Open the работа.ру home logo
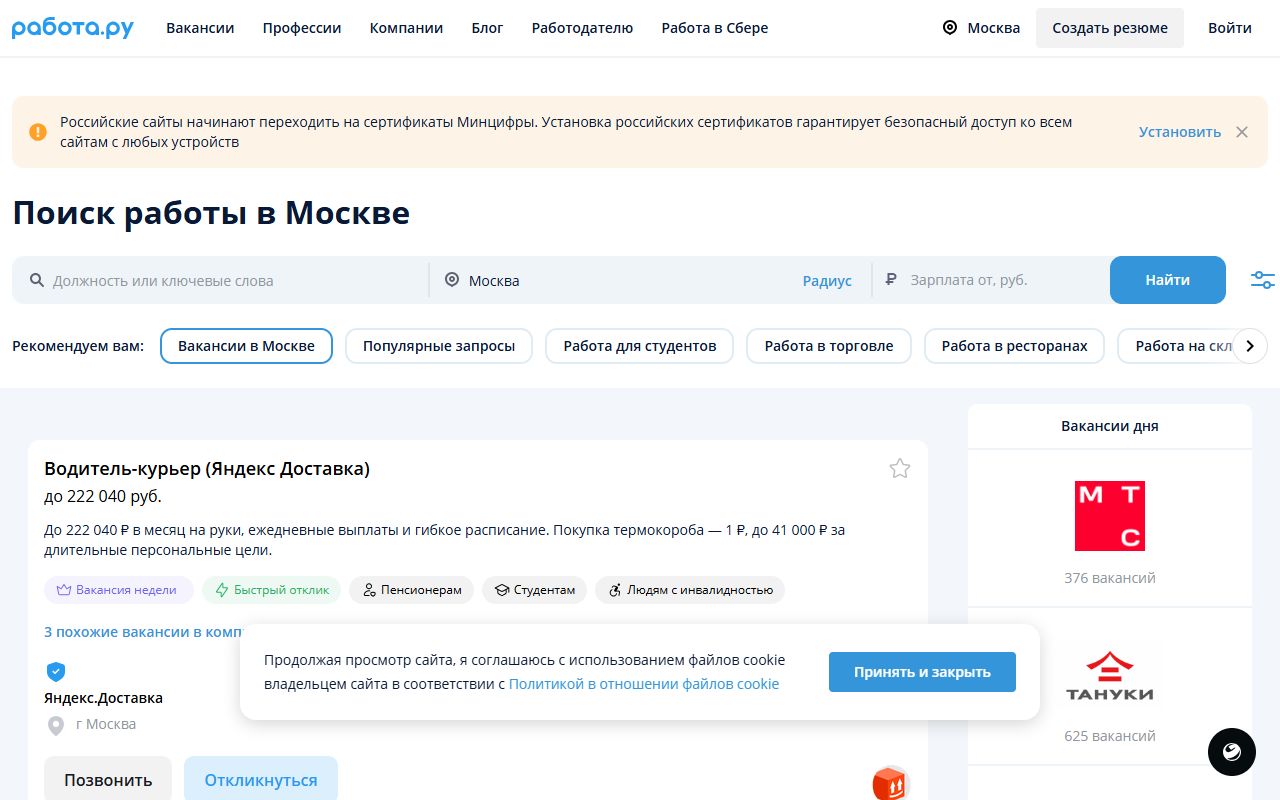This screenshot has width=1280, height=800. [73, 28]
